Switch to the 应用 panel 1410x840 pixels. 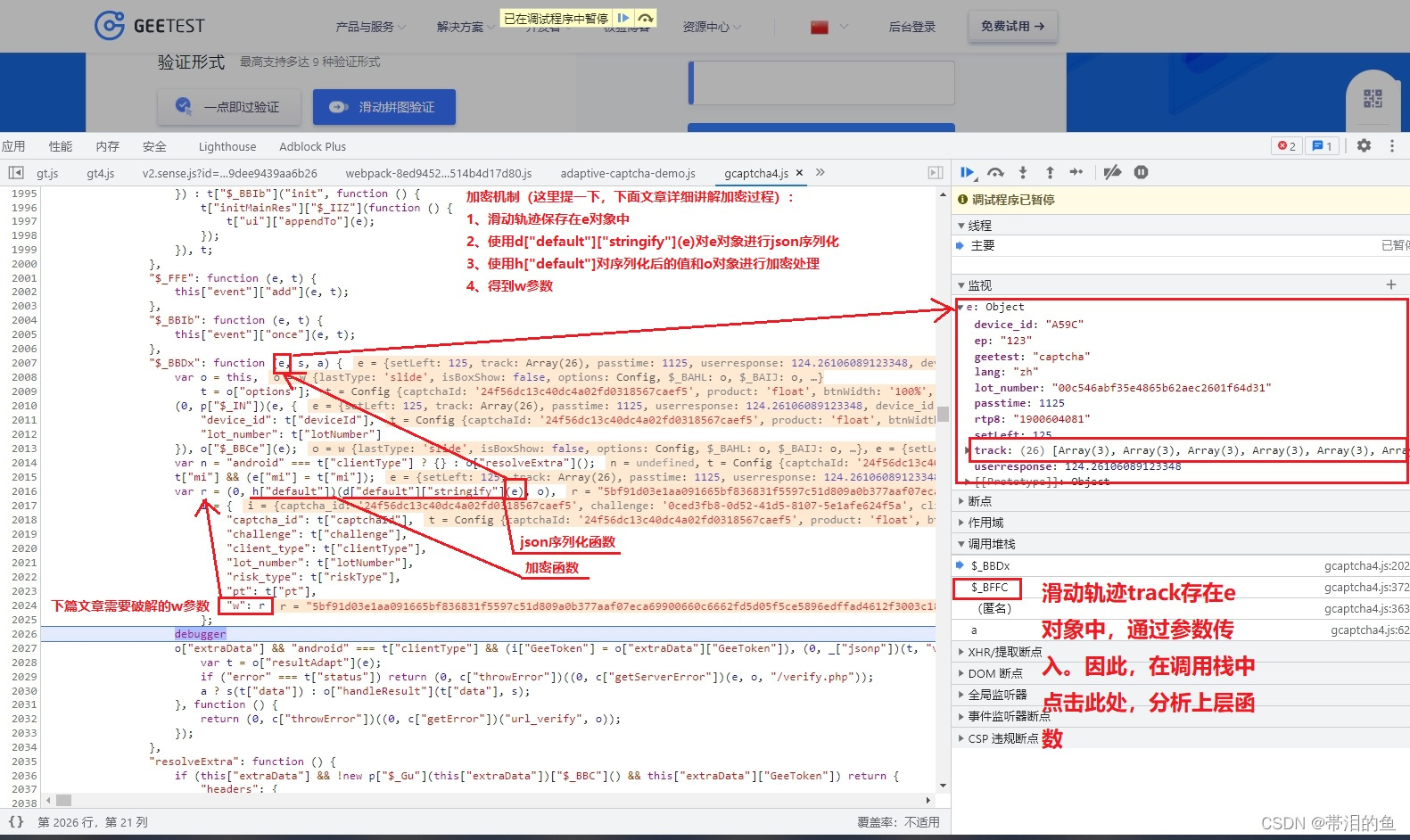13,146
